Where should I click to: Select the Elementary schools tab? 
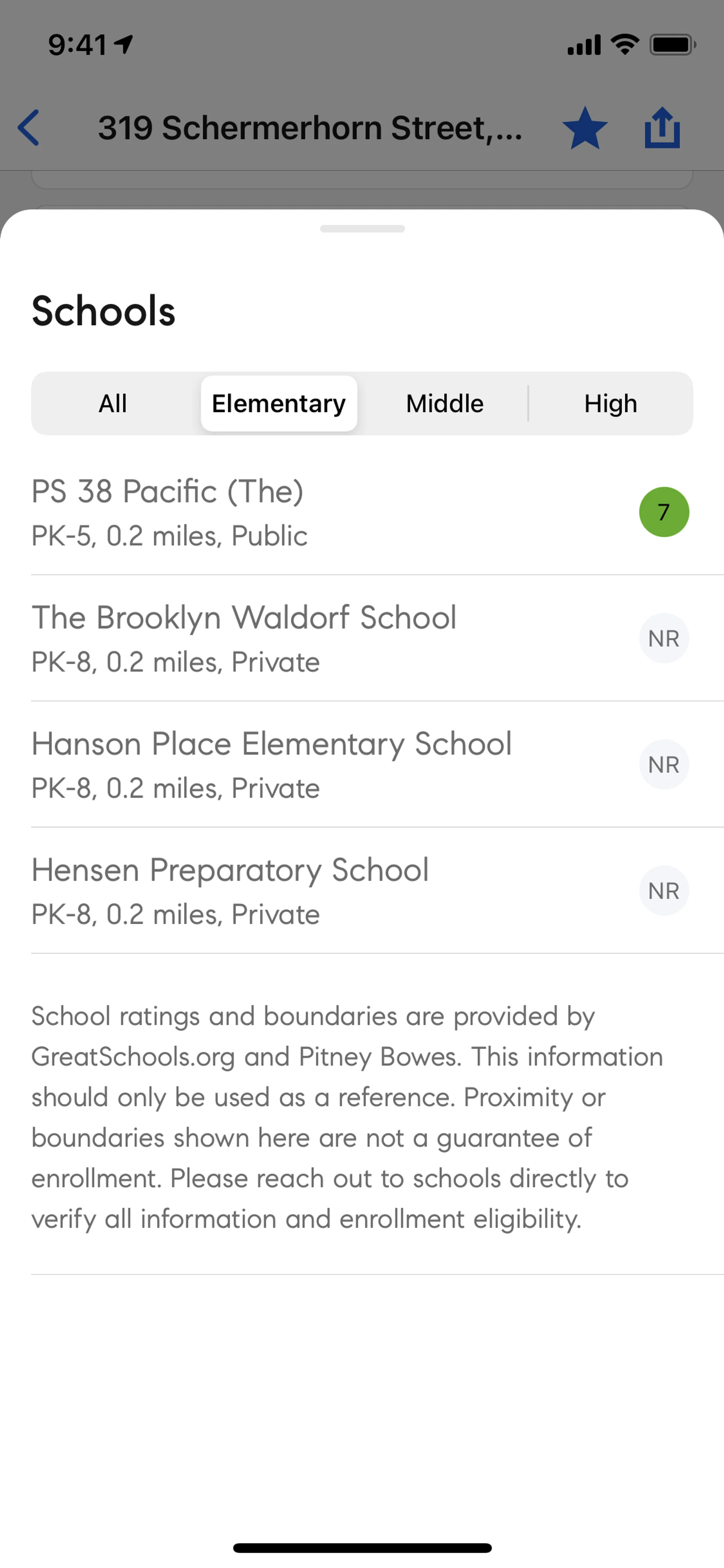coord(279,404)
